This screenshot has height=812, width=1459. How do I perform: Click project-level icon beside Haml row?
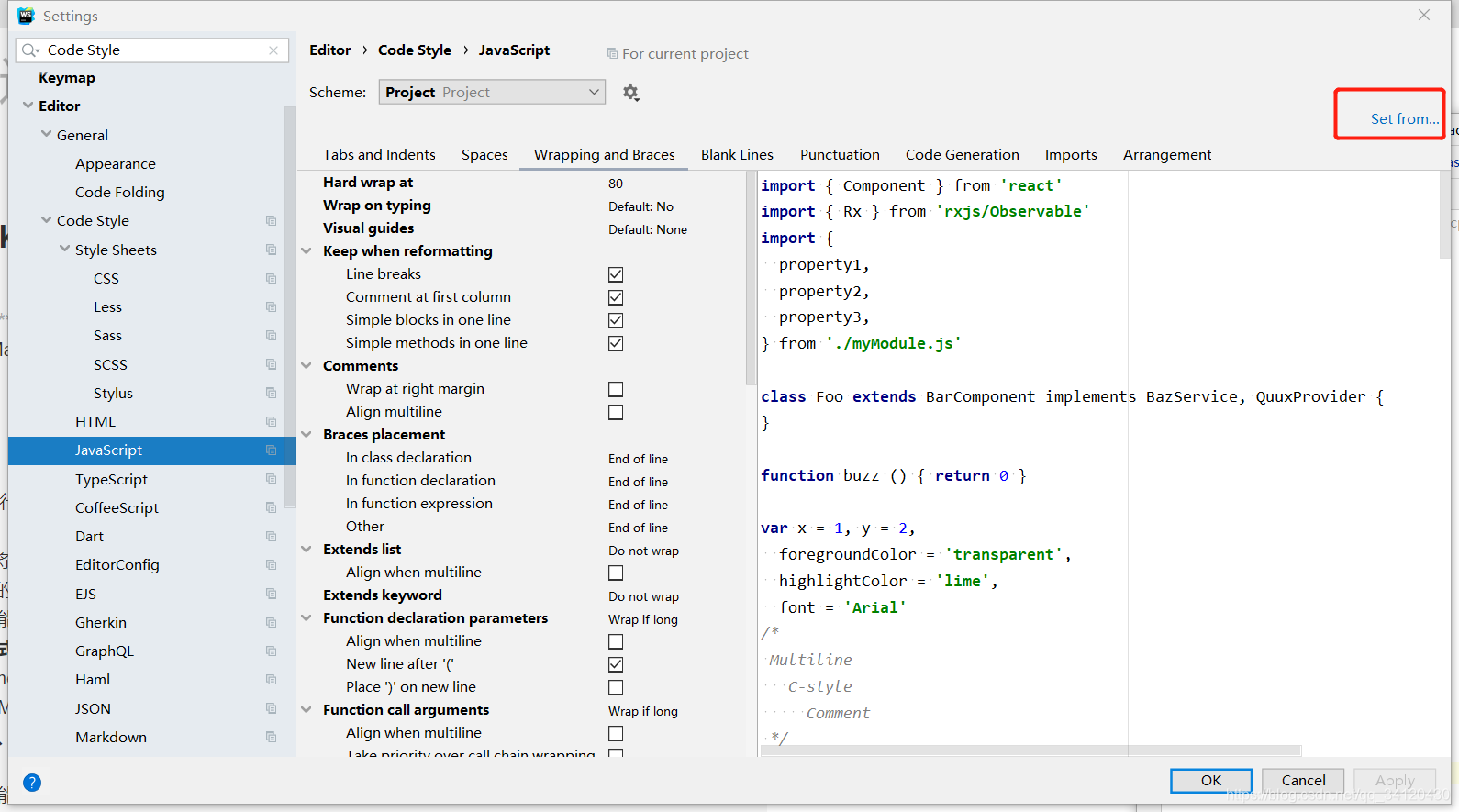[271, 679]
